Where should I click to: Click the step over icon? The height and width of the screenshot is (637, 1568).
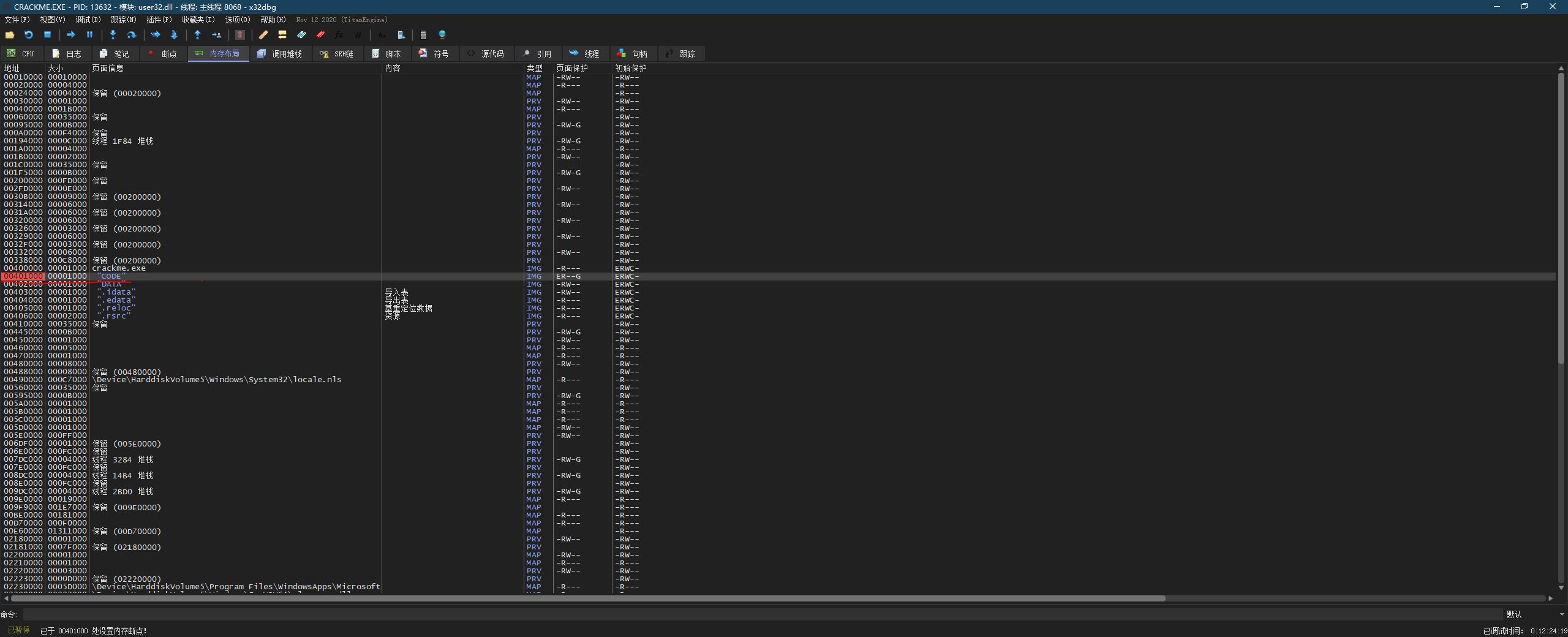(x=131, y=35)
